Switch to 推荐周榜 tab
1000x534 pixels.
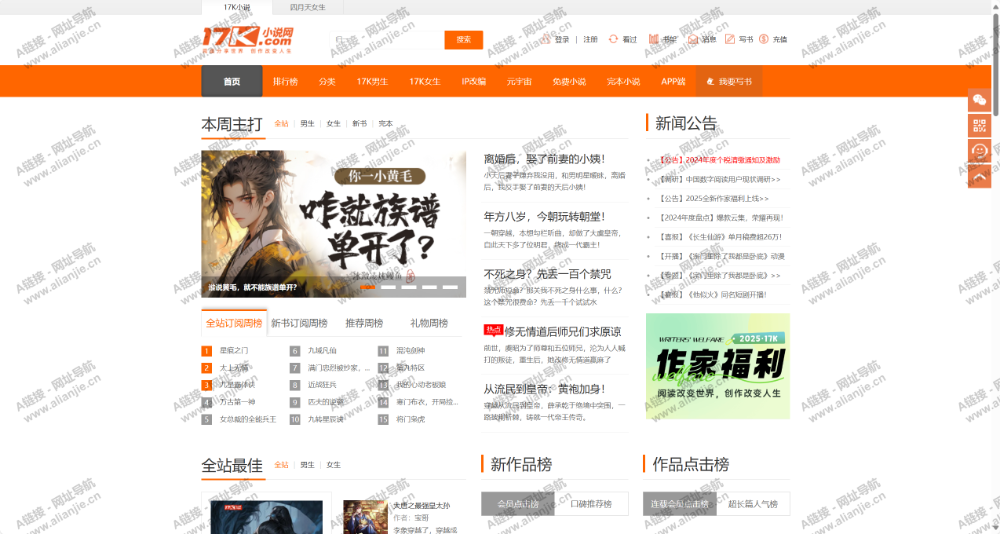pos(364,323)
